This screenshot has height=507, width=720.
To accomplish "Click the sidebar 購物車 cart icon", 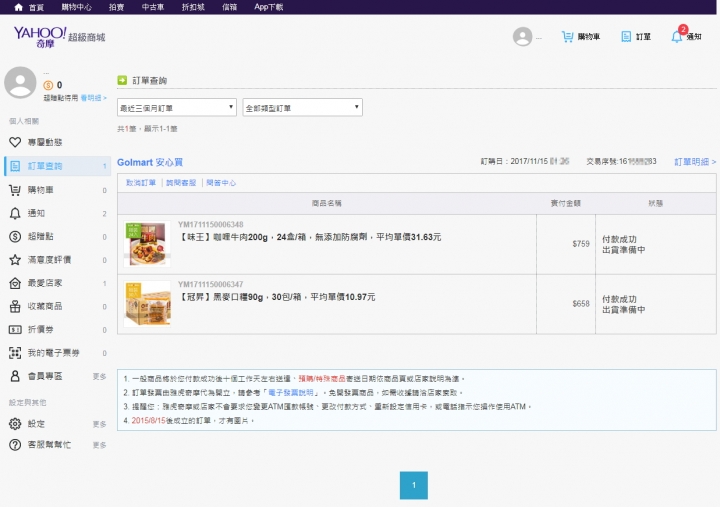I will point(15,190).
